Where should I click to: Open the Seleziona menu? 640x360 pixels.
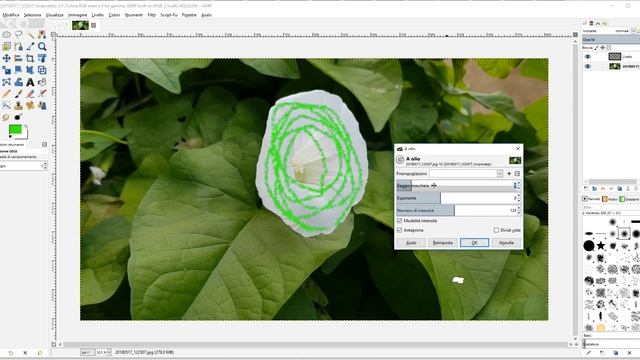[32, 15]
